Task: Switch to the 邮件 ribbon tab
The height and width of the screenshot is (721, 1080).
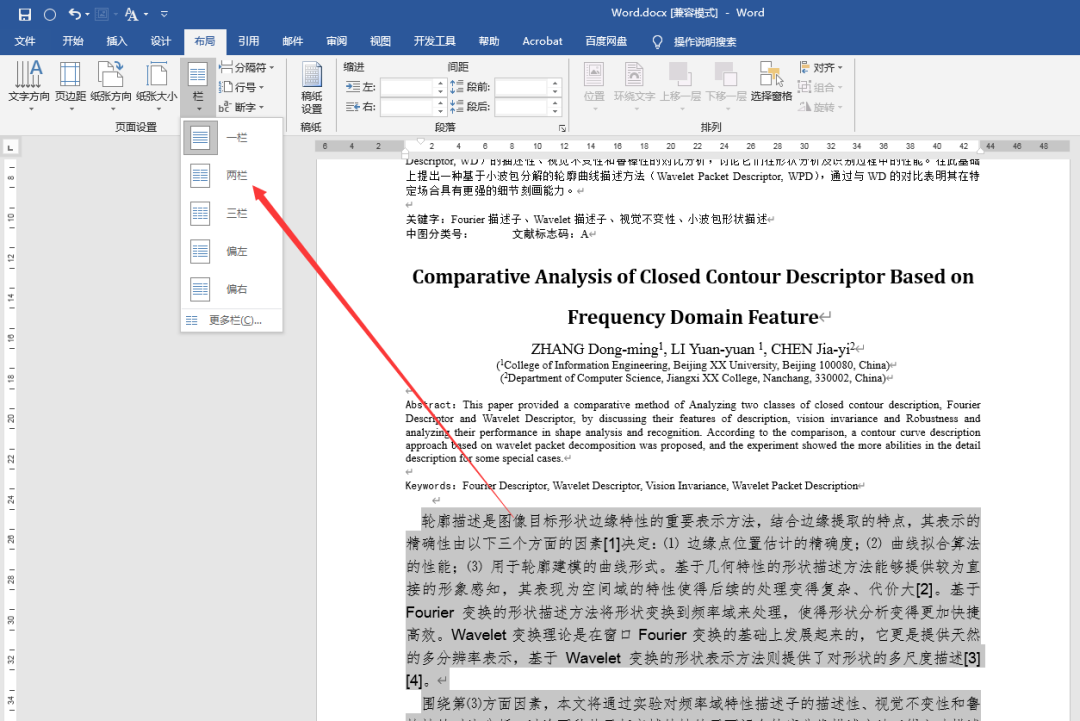Action: click(x=293, y=41)
